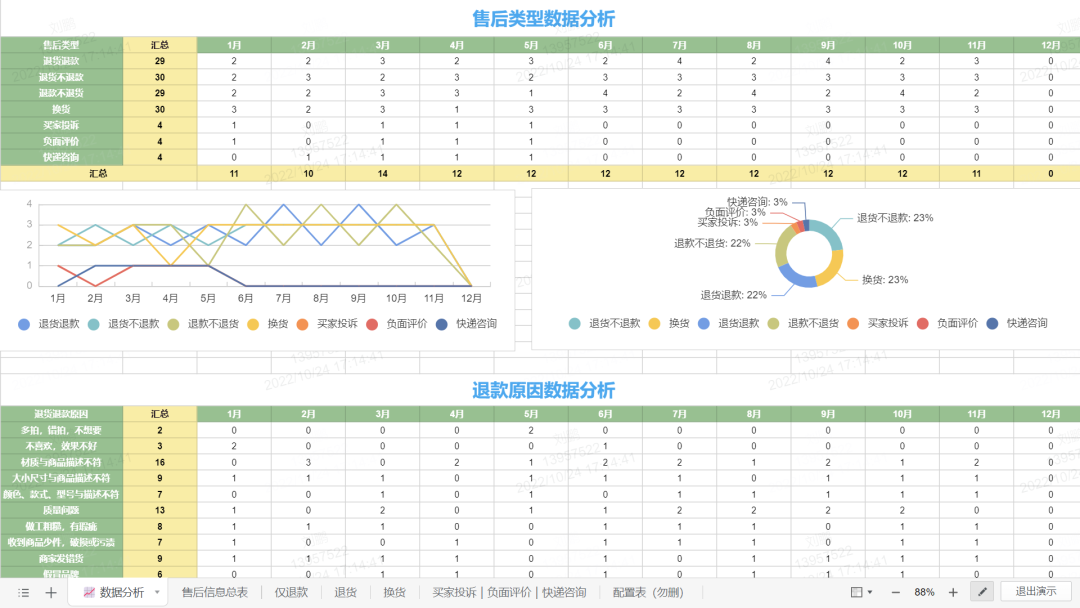Select the 7月 column header in top table

679,45
